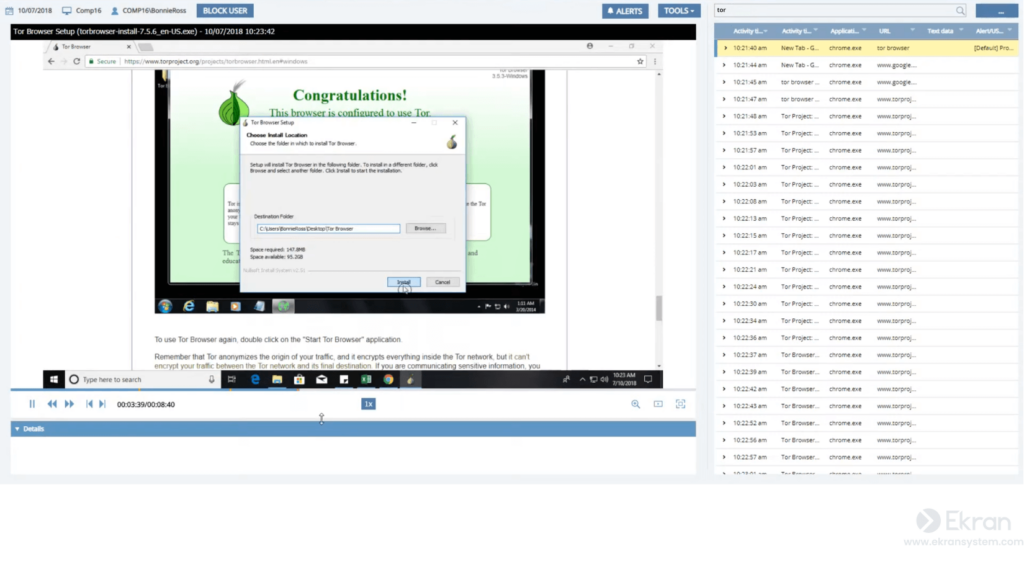This screenshot has height=572, width=1024.
Task: Click the Destination Folder path field
Action: coord(328,229)
